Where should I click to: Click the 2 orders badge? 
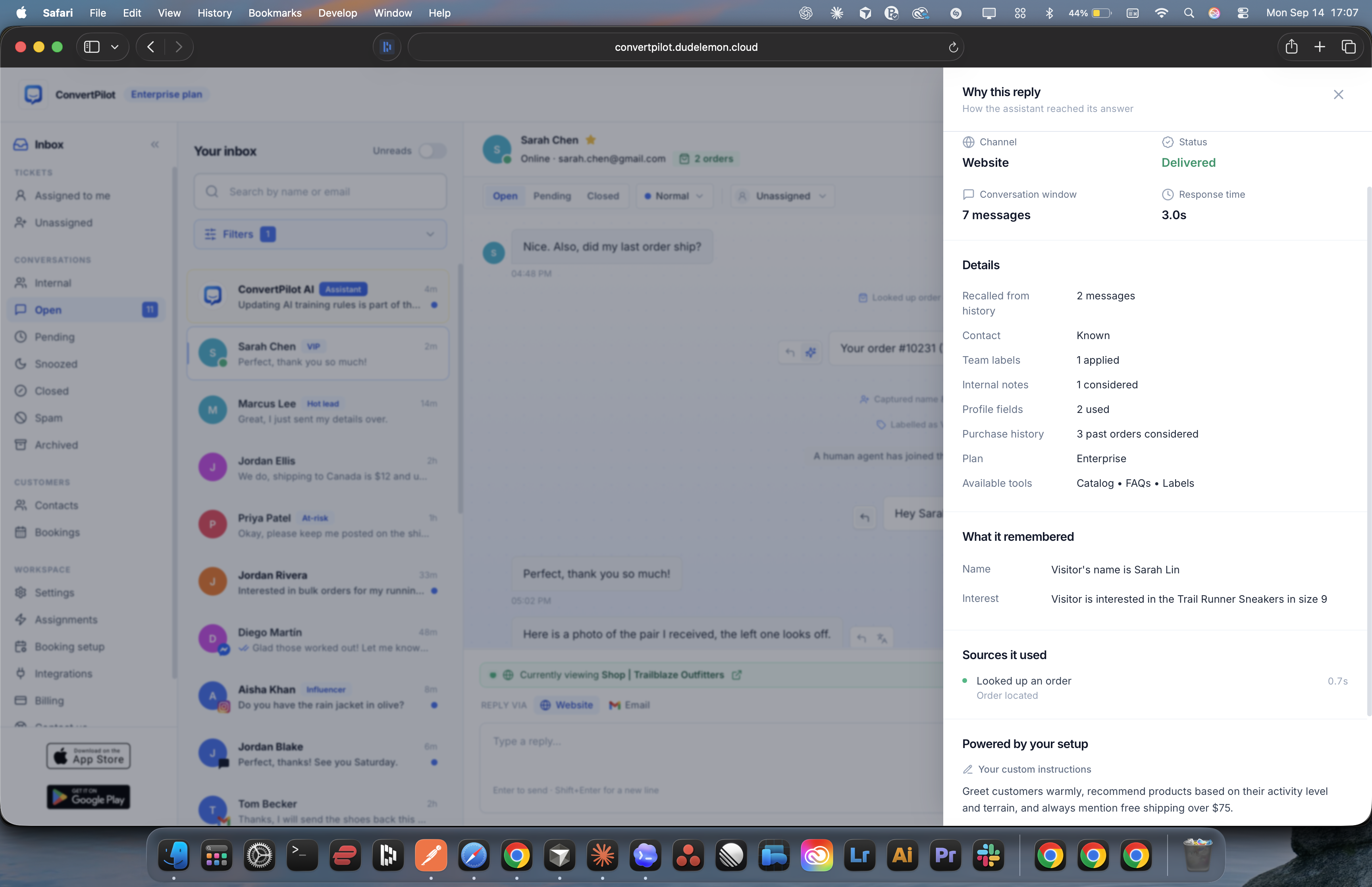(706, 159)
